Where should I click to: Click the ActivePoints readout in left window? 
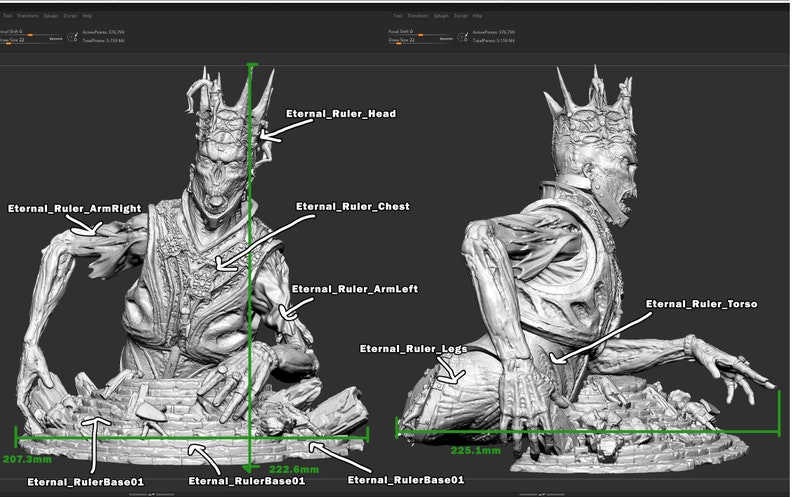pos(103,32)
